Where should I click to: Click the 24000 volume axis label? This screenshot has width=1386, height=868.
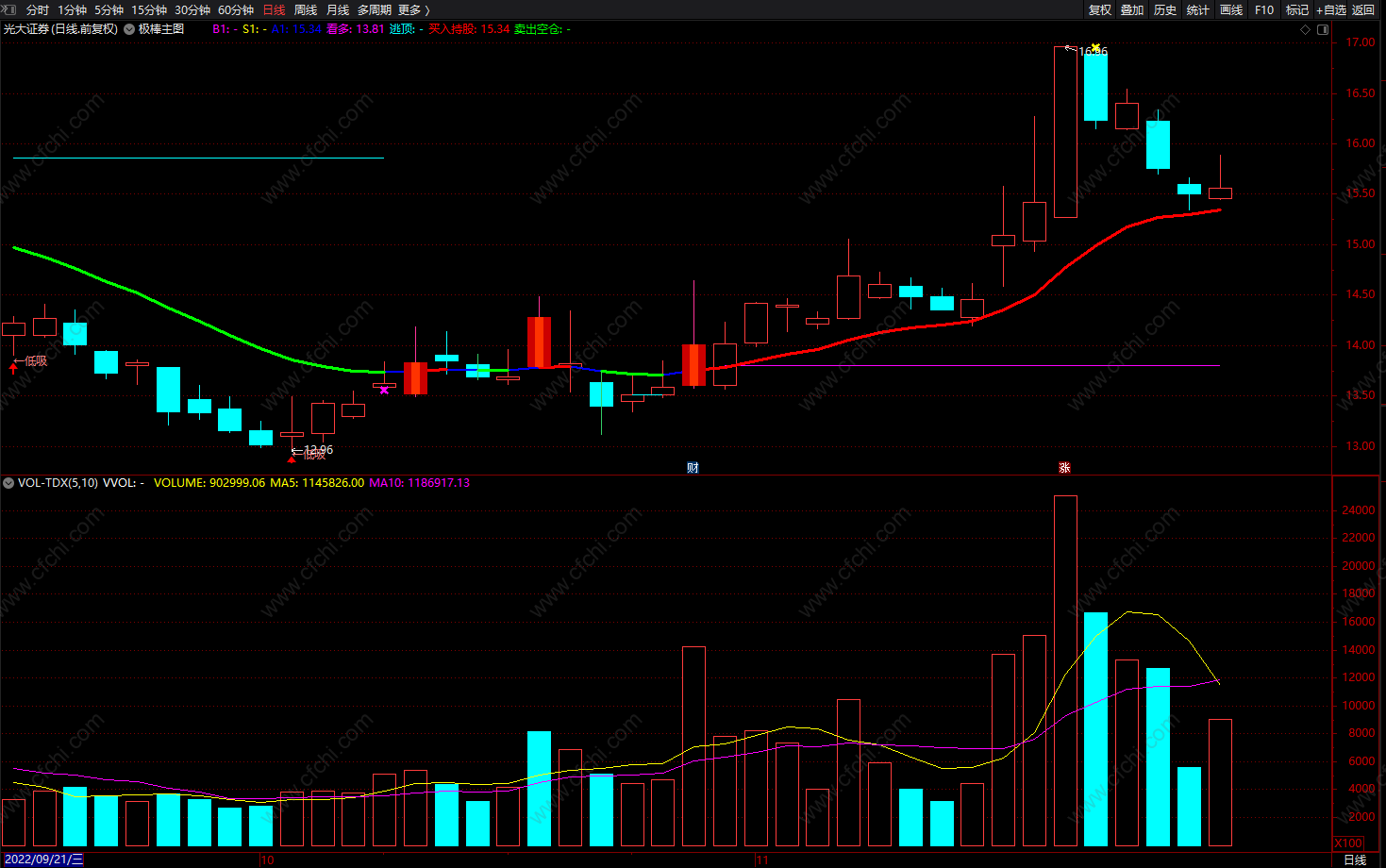1359,510
